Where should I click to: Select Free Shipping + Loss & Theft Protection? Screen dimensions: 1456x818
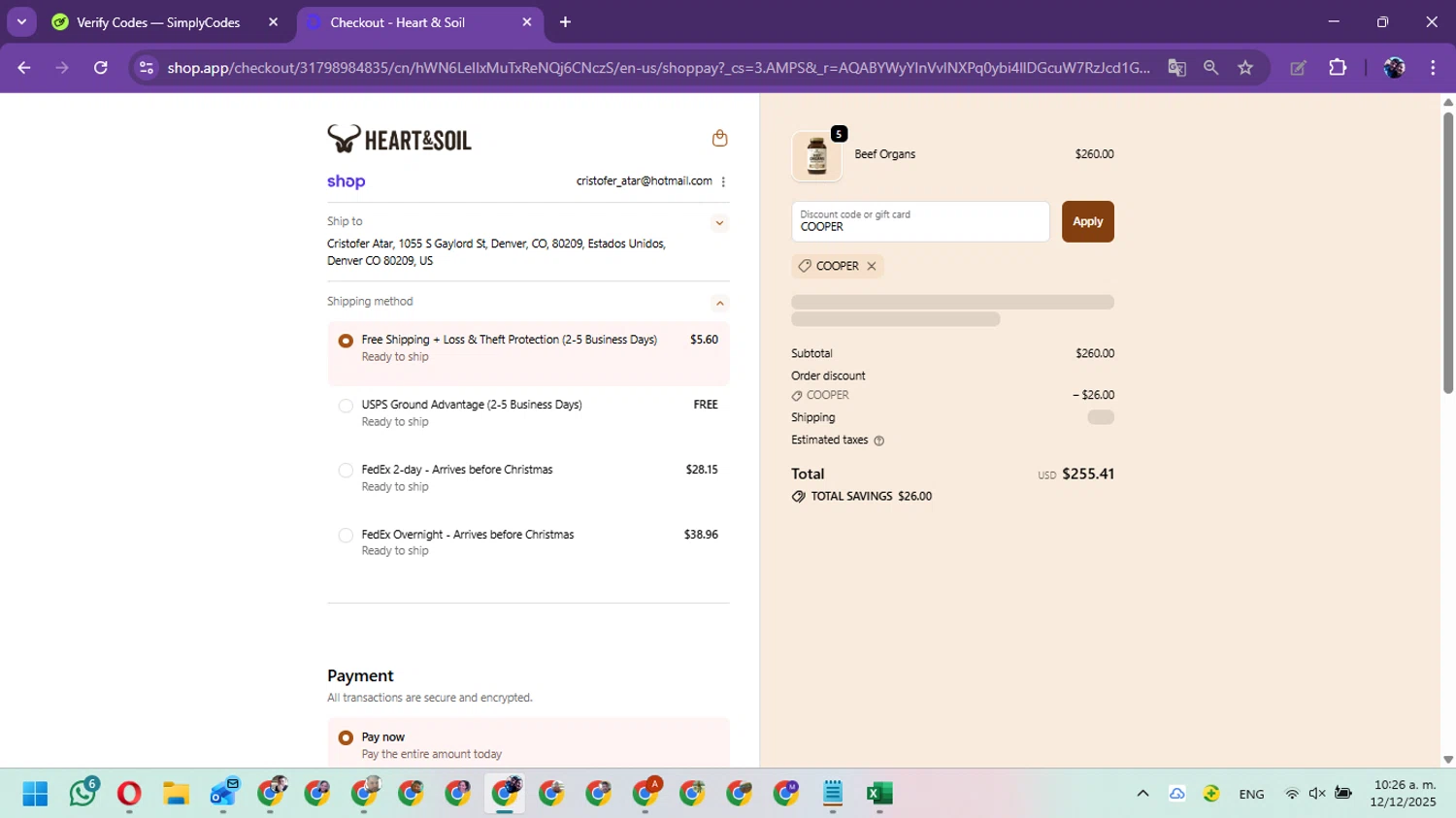coord(346,341)
